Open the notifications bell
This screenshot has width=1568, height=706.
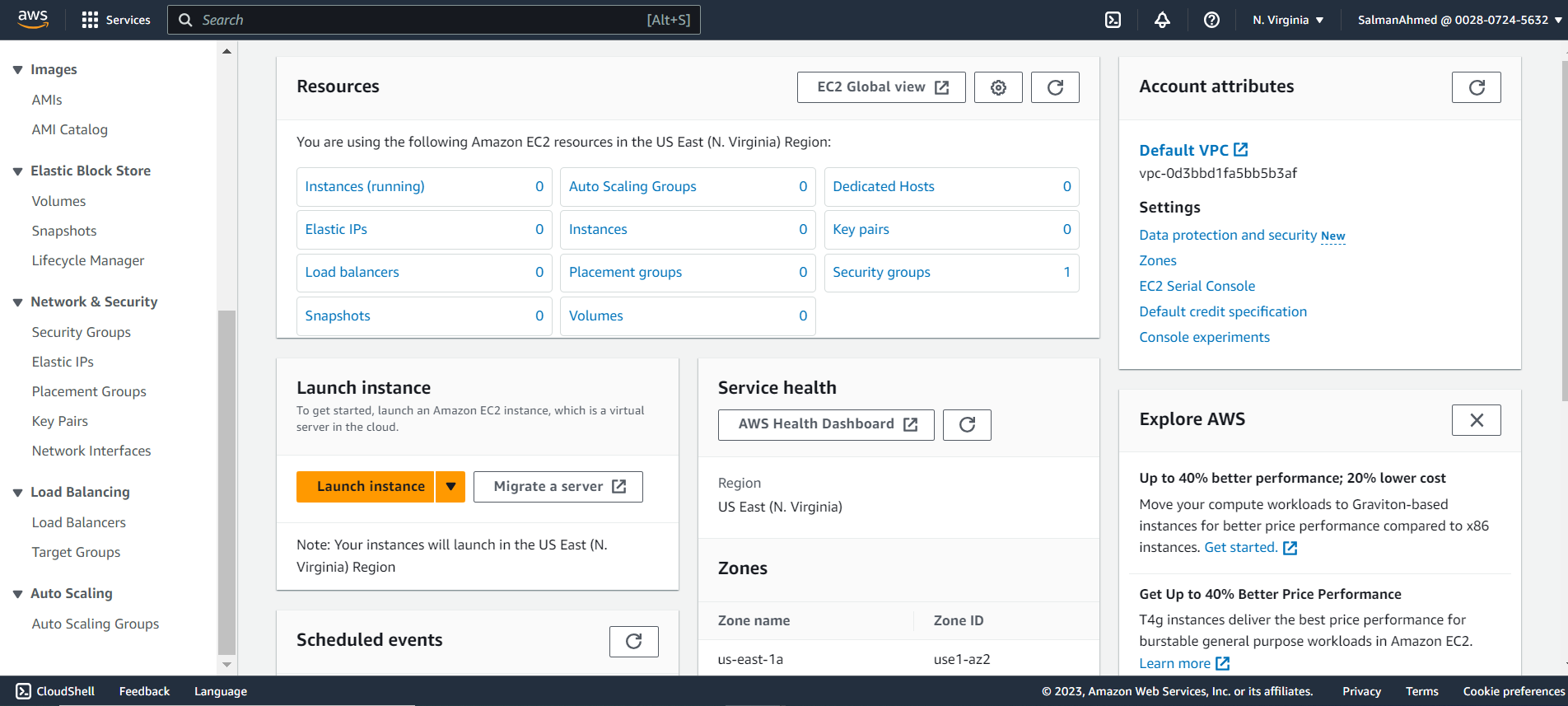1162,20
